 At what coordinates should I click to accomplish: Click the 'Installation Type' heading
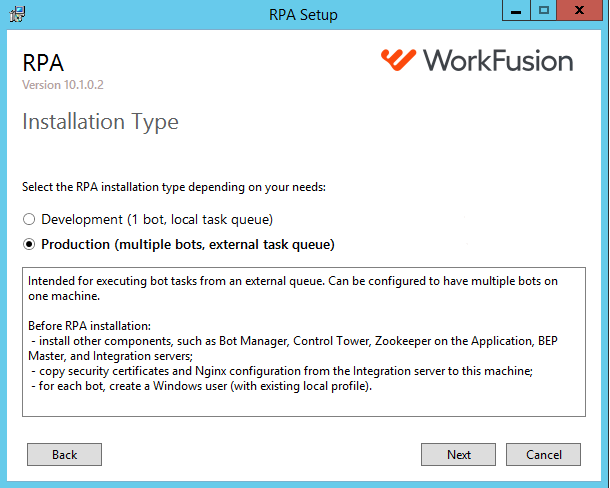click(x=100, y=122)
